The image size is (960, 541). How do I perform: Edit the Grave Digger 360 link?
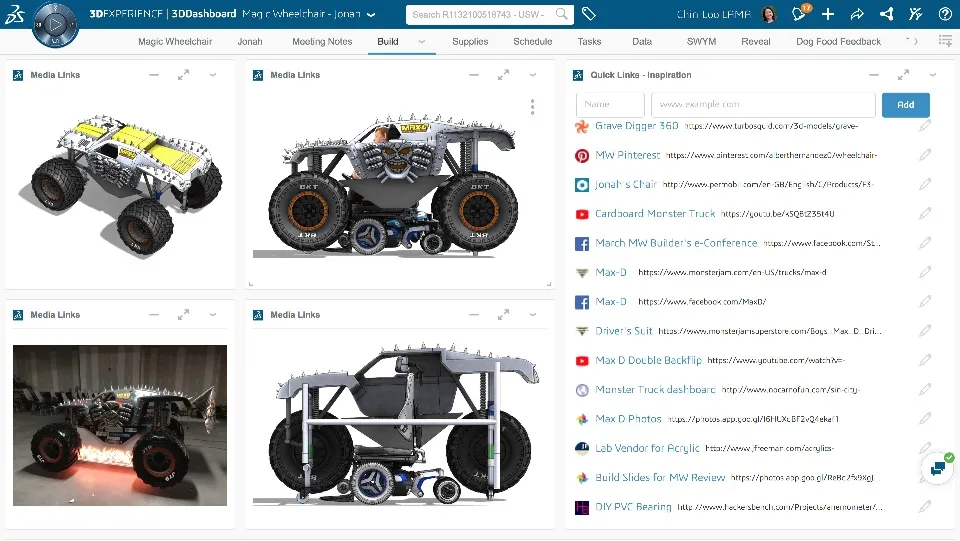(x=925, y=125)
